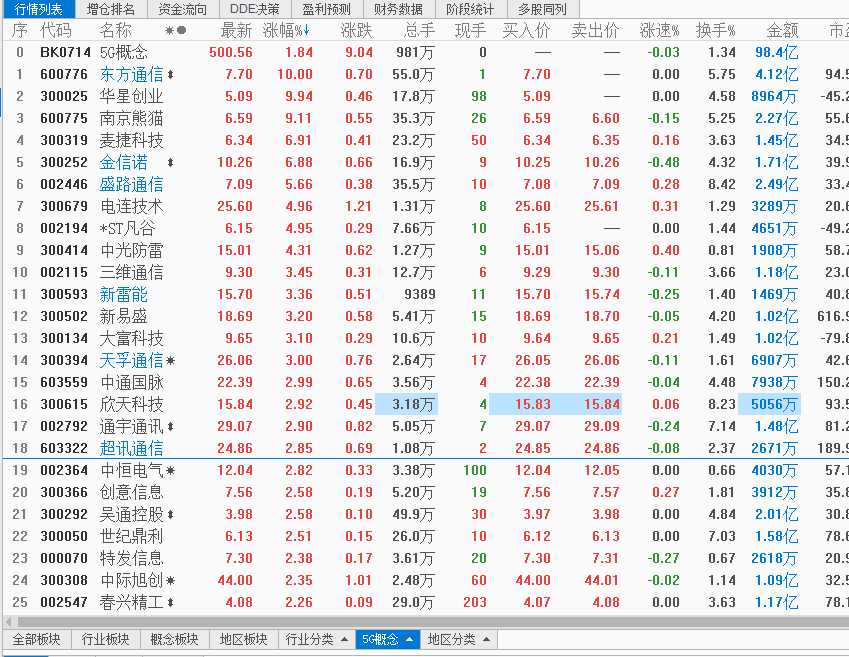The width and height of the screenshot is (849, 657).
Task: Click the marker icon beside 通宇通讯
Action: click(171, 427)
